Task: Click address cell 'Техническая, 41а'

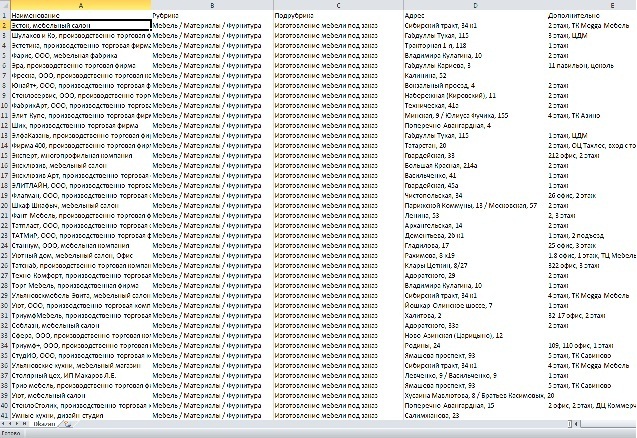Action: coord(475,105)
